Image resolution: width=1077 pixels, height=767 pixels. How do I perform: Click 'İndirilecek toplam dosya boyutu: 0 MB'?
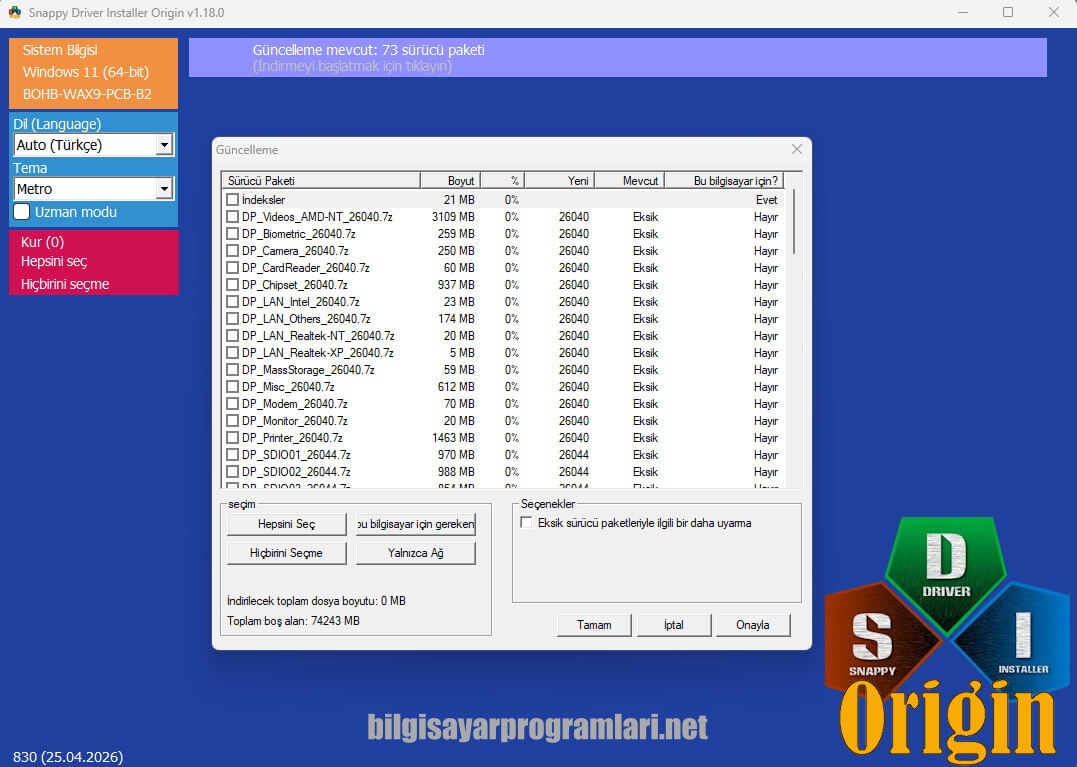pyautogui.click(x=317, y=601)
